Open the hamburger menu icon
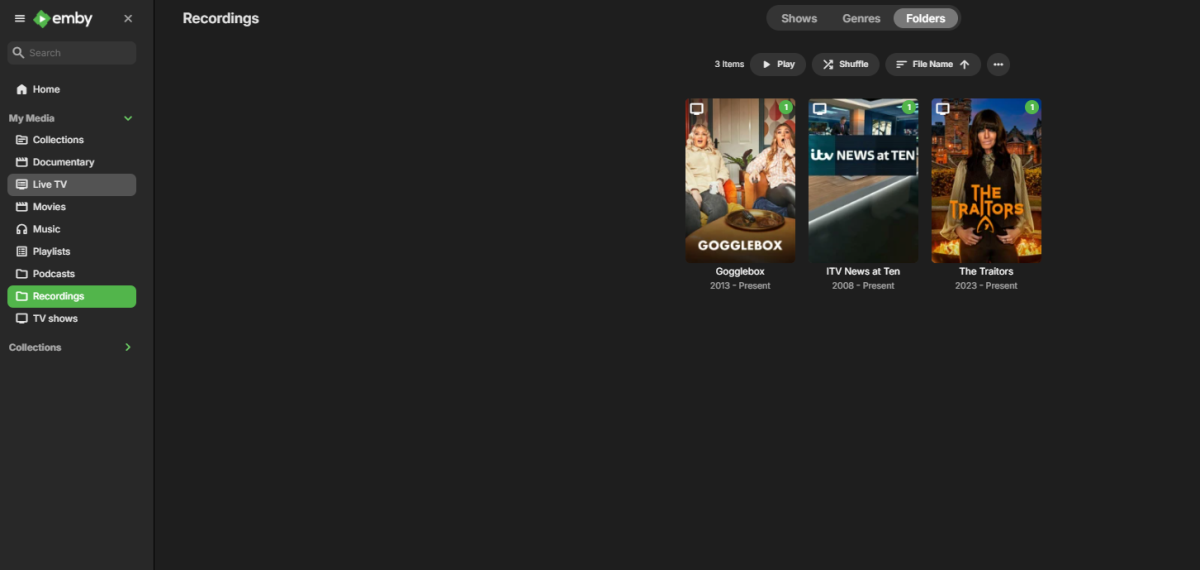 pyautogui.click(x=19, y=19)
